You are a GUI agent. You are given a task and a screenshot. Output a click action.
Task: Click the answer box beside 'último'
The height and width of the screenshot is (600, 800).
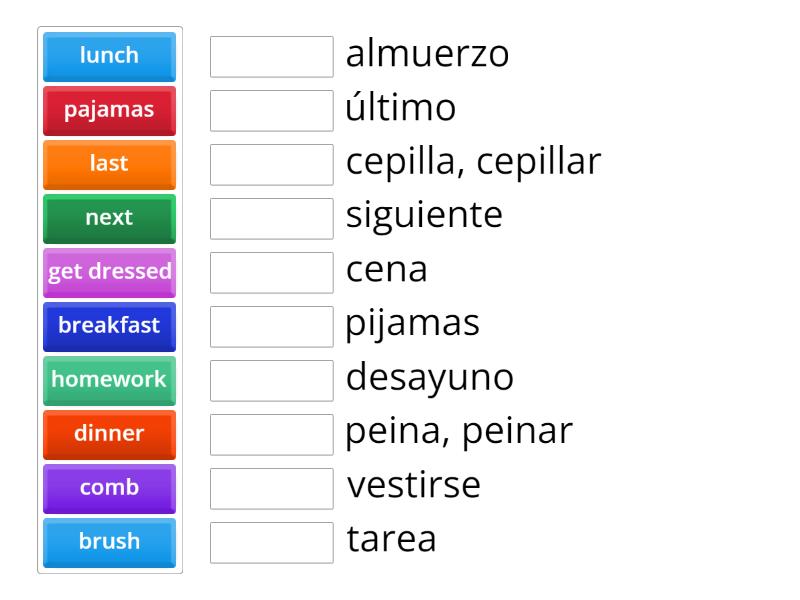[271, 111]
